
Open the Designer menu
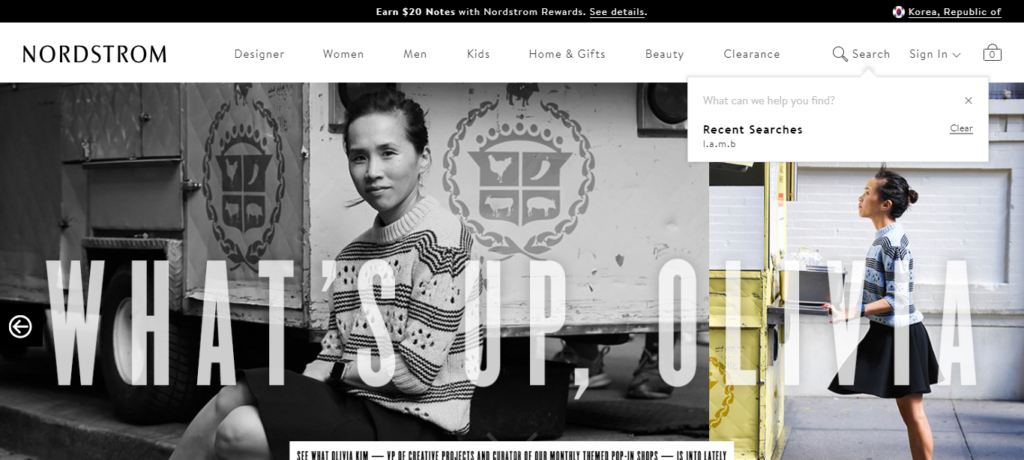(259, 54)
